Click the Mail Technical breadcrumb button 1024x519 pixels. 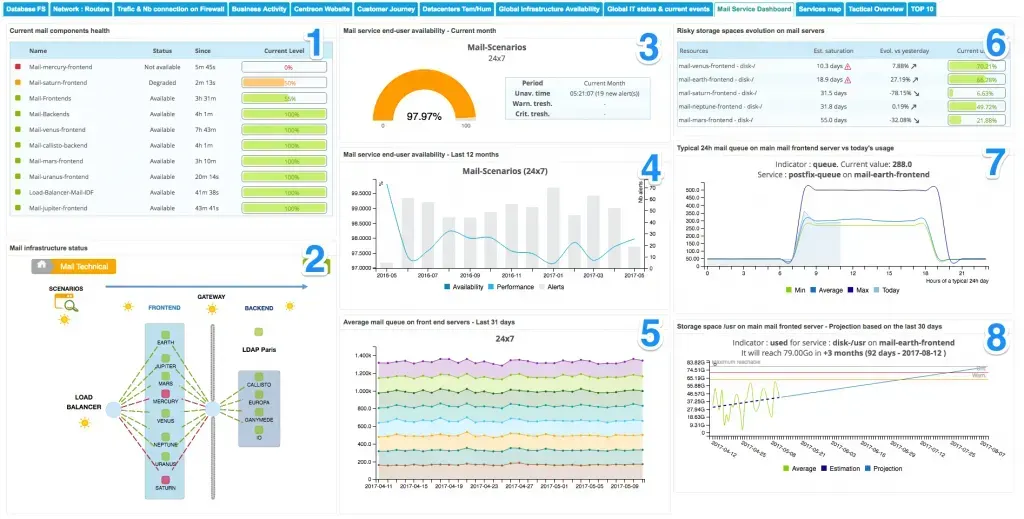83,266
